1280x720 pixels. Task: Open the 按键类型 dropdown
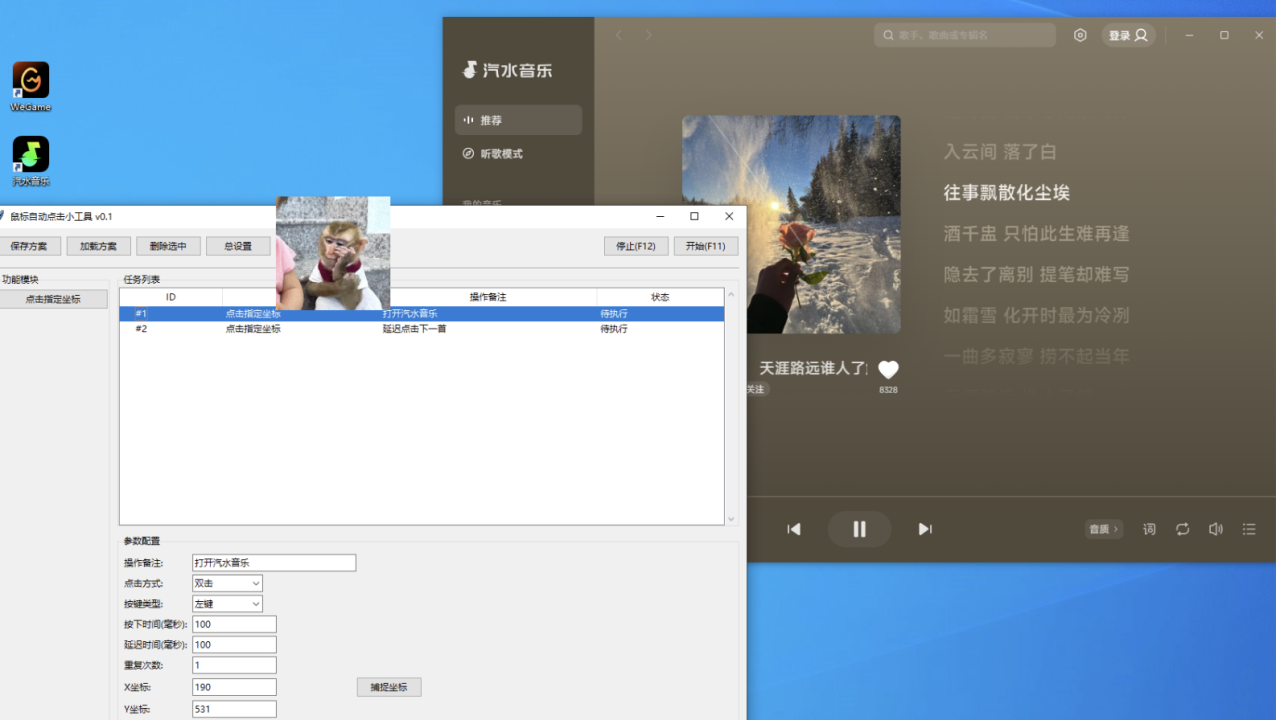pos(228,604)
